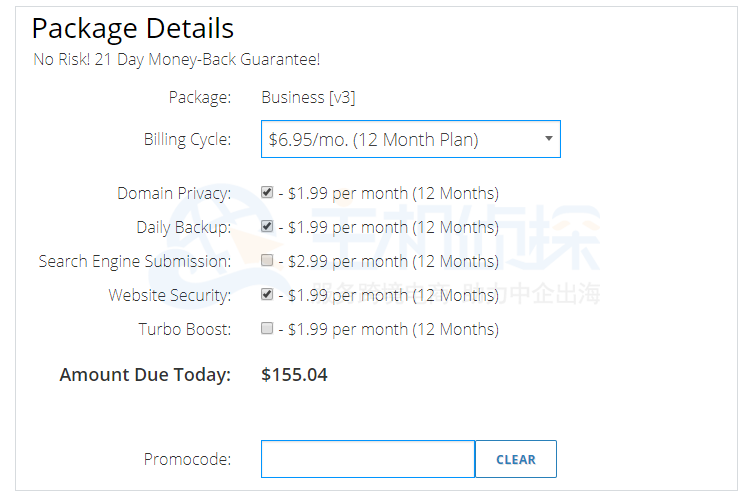Tick the Turbo Boost checkbox
The image size is (747, 498).
click(x=267, y=328)
